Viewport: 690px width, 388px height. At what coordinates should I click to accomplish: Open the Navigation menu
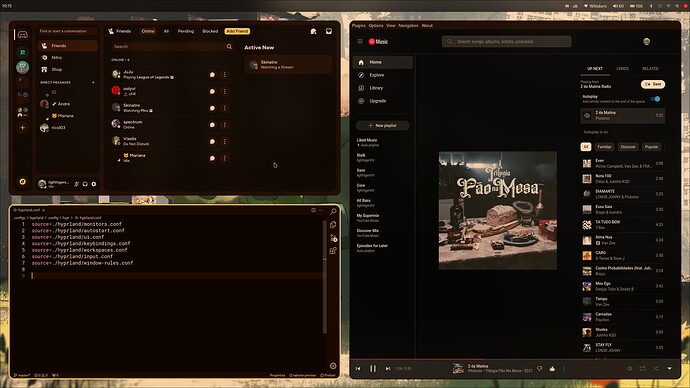tap(408, 26)
